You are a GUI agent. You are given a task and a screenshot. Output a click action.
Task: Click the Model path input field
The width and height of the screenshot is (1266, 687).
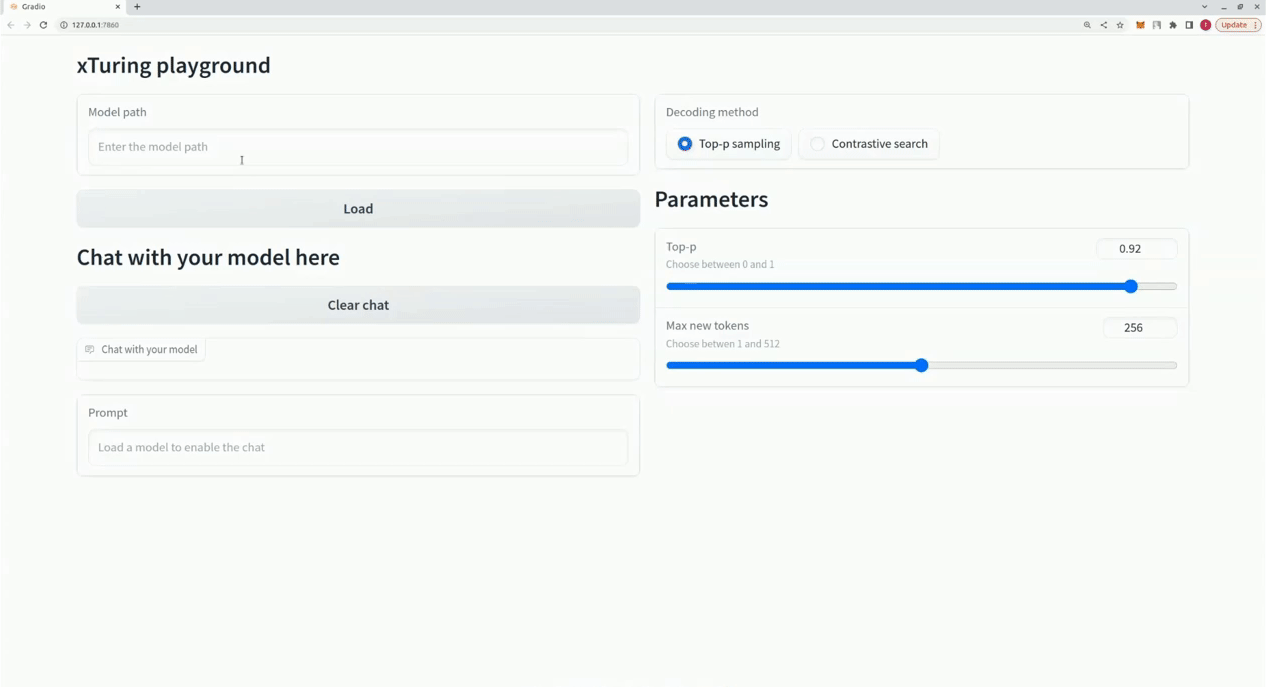click(x=358, y=147)
